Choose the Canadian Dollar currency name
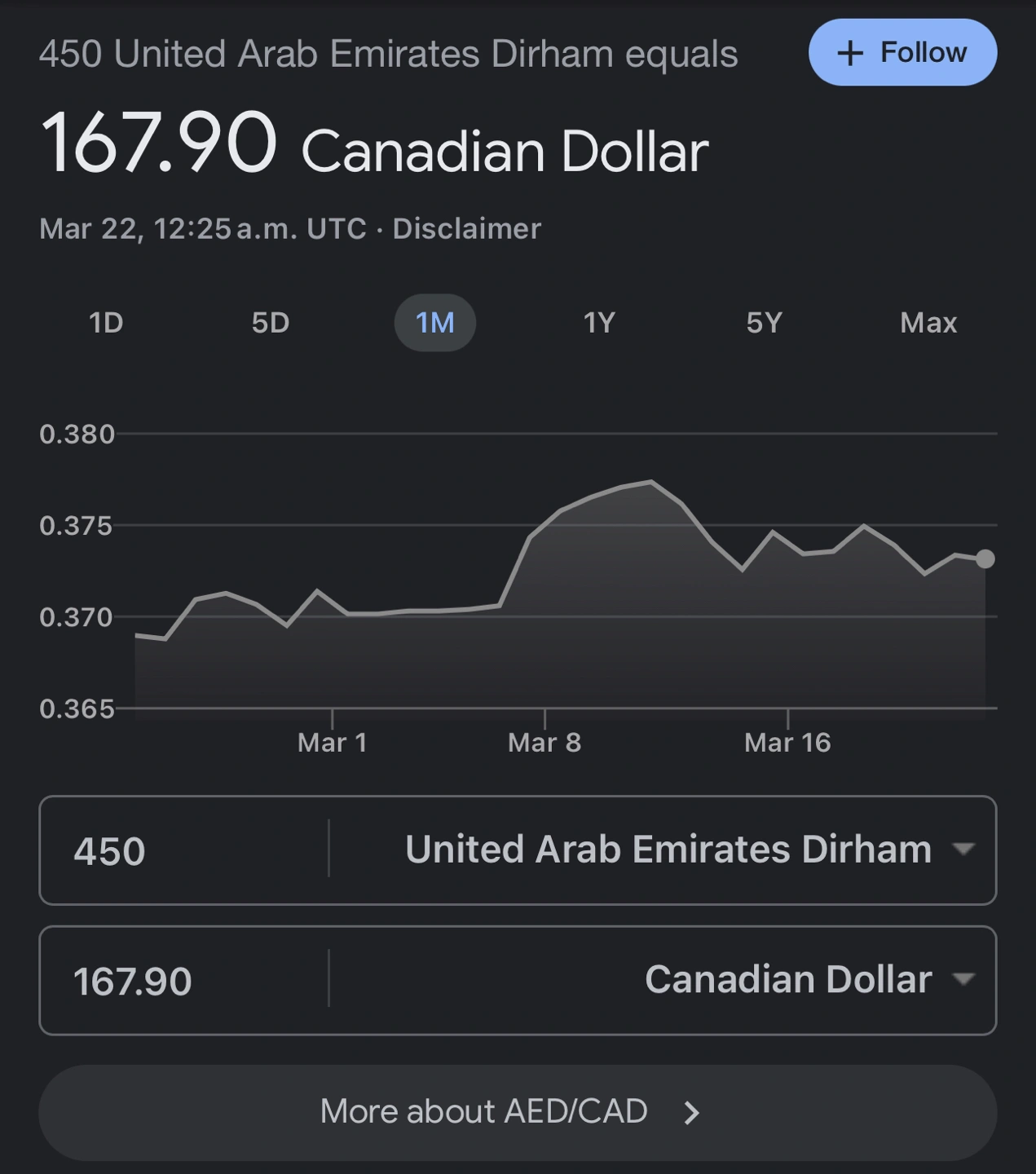 coord(787,979)
